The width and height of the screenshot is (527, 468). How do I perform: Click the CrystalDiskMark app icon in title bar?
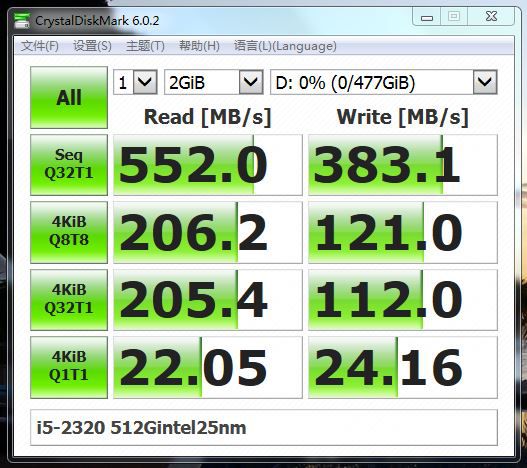22,21
